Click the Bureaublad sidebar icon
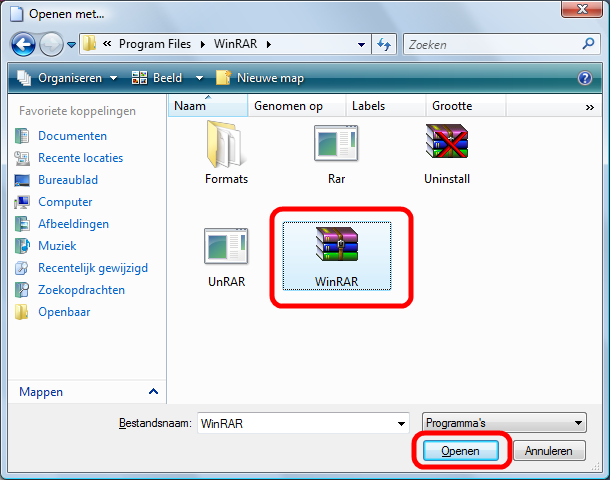This screenshot has height=480, width=610. (x=22, y=180)
